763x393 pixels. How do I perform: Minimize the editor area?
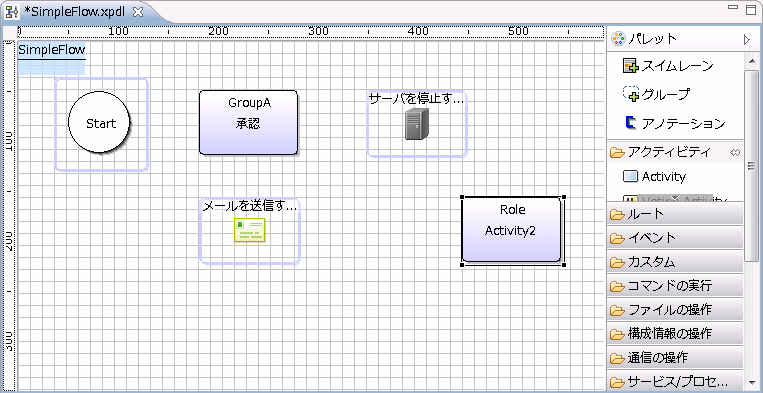click(x=734, y=7)
